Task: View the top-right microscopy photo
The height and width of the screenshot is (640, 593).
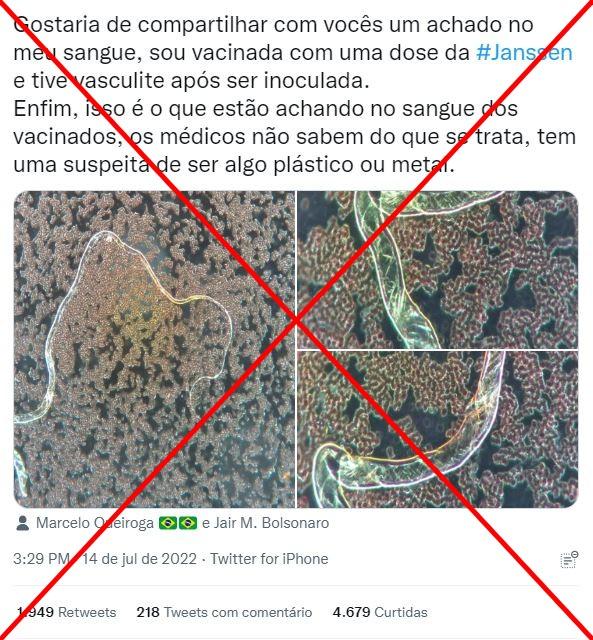Action: click(438, 270)
